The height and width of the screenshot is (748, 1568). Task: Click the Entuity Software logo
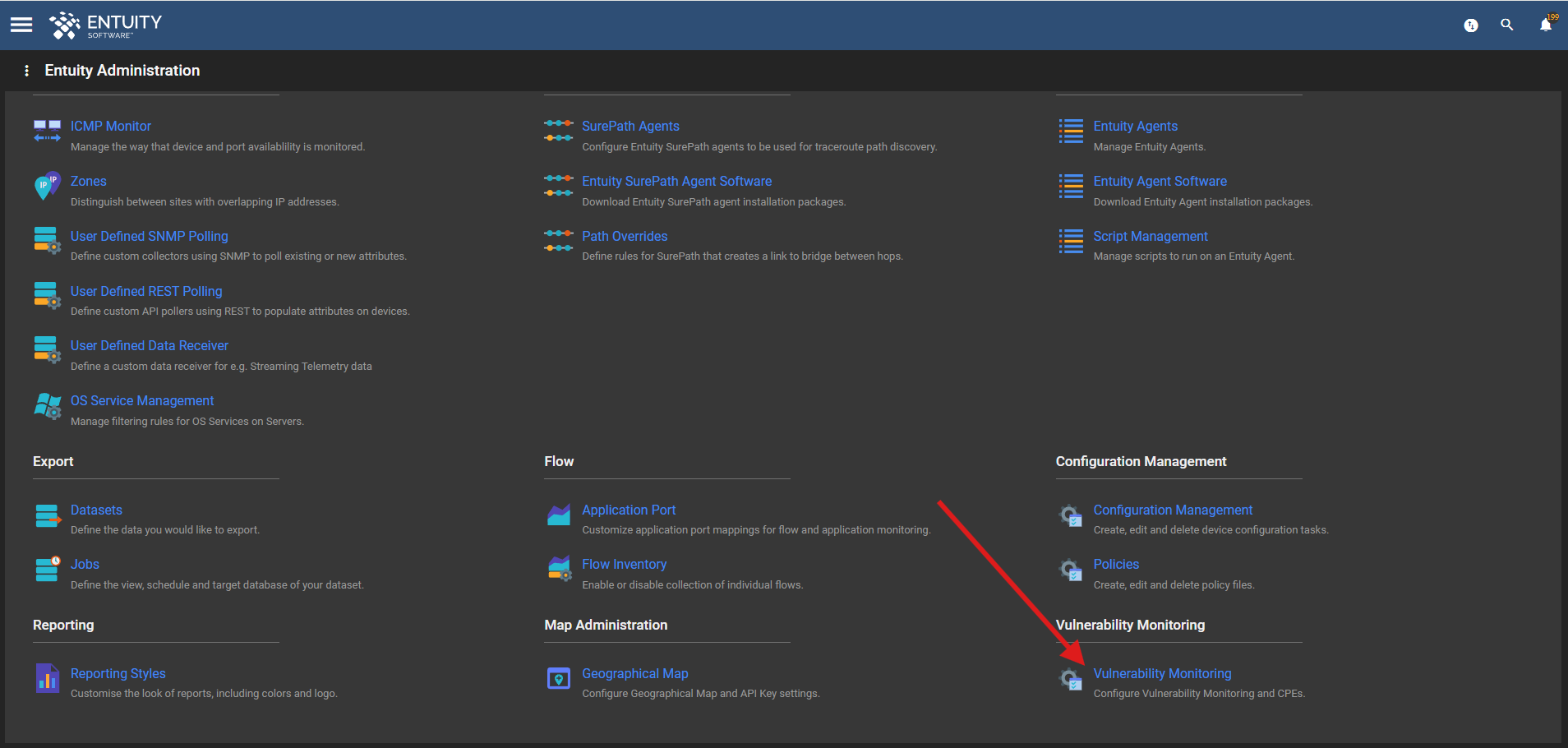(x=106, y=25)
